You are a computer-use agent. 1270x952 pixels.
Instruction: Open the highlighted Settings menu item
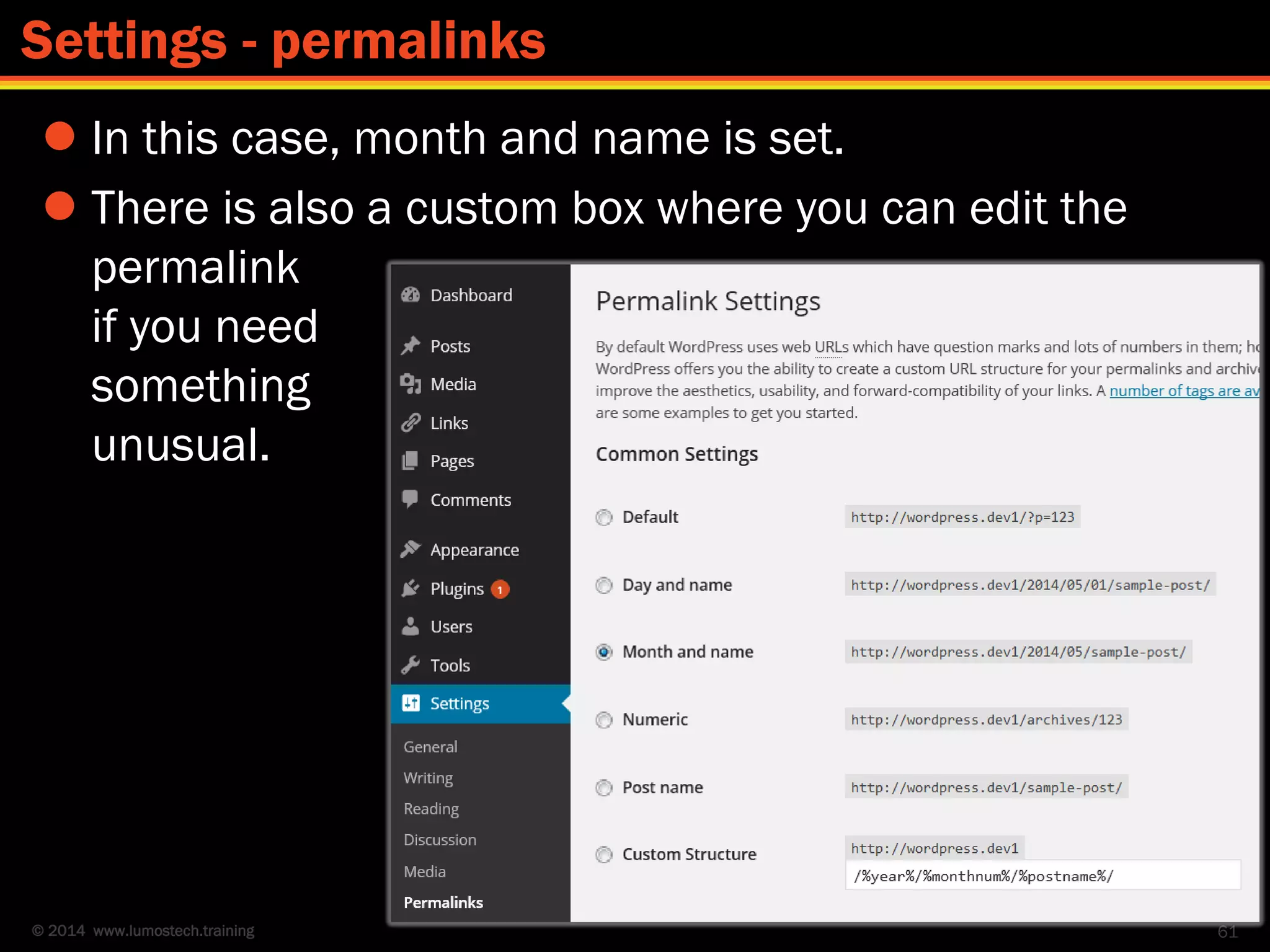click(481, 703)
